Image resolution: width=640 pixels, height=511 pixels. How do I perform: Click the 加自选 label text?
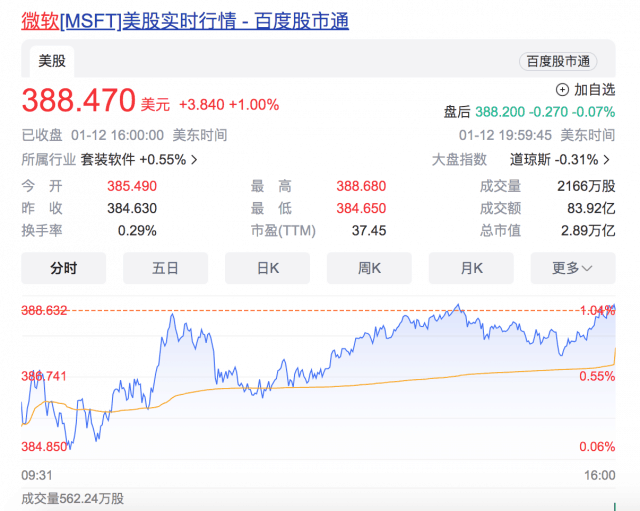click(594, 90)
